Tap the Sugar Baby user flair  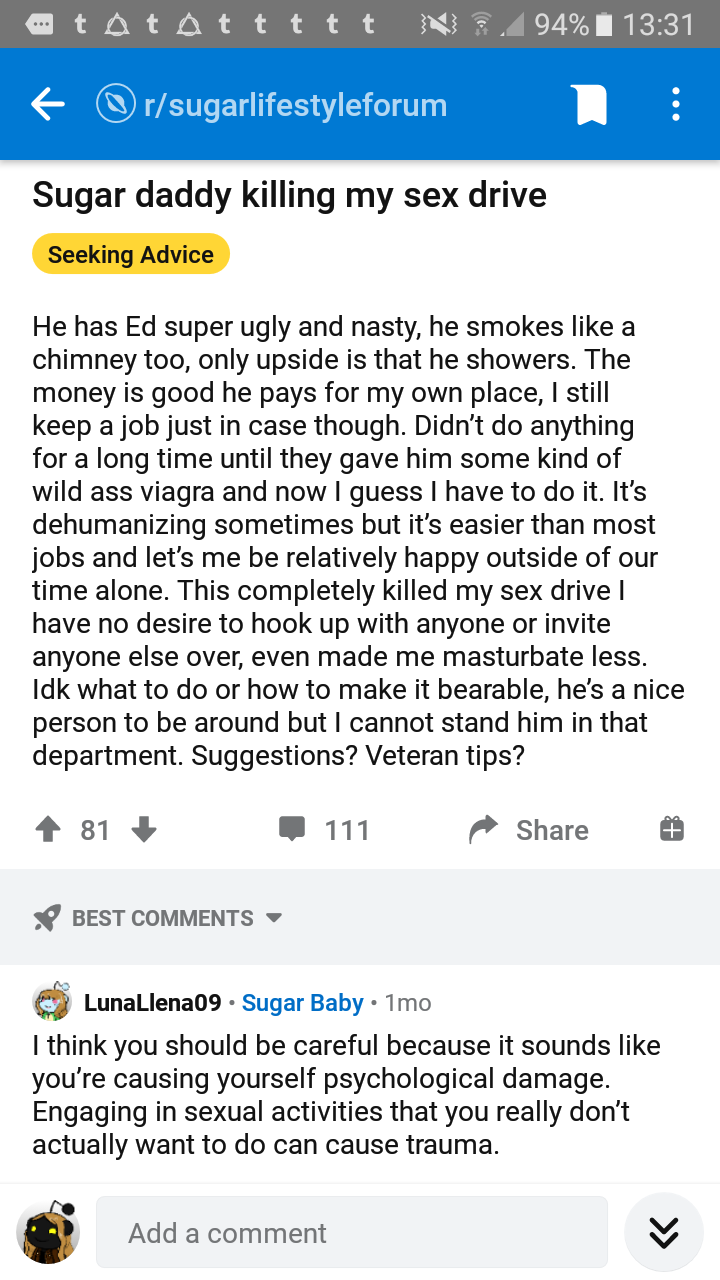[303, 1003]
